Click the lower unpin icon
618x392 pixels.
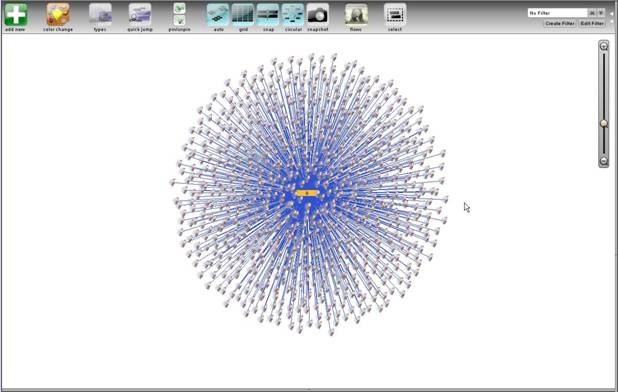(x=179, y=20)
